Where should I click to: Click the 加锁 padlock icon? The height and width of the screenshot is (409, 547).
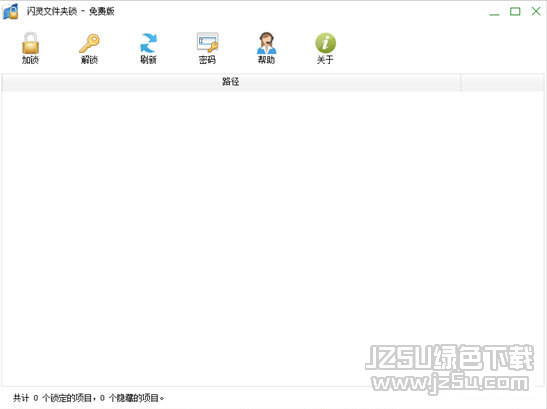pyautogui.click(x=30, y=43)
